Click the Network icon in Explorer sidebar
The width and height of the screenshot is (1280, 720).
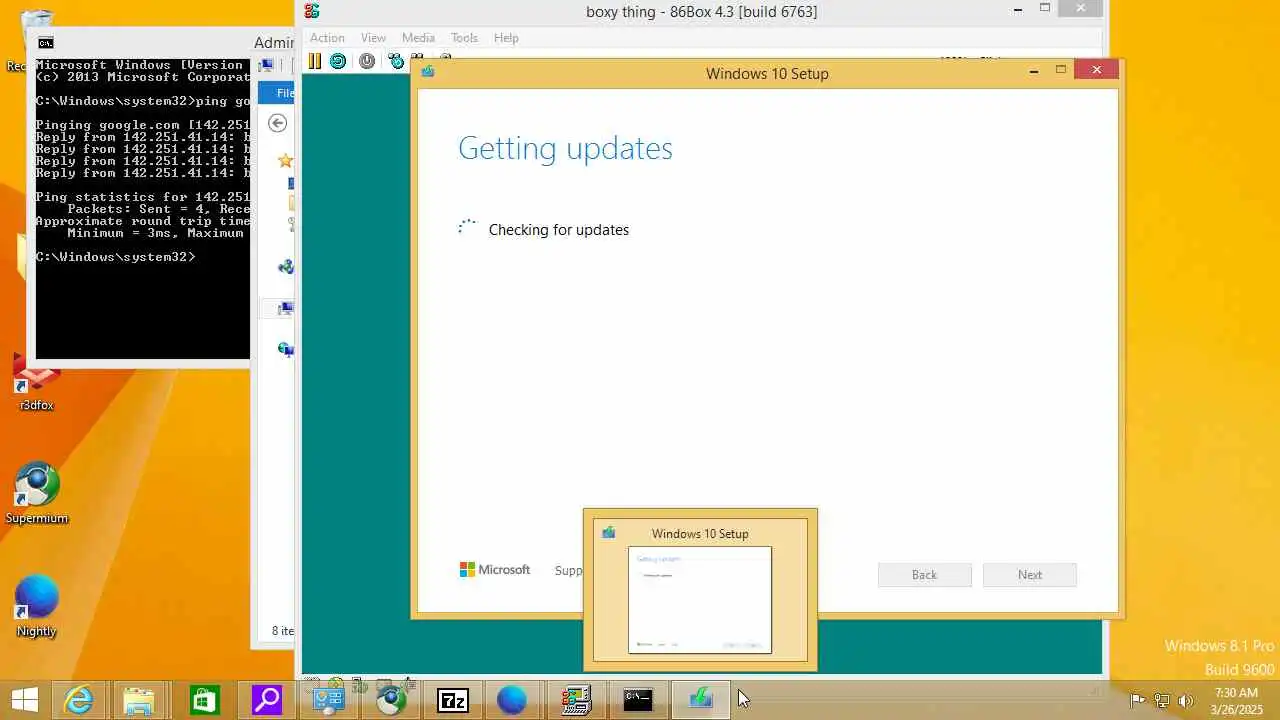pyautogui.click(x=286, y=349)
